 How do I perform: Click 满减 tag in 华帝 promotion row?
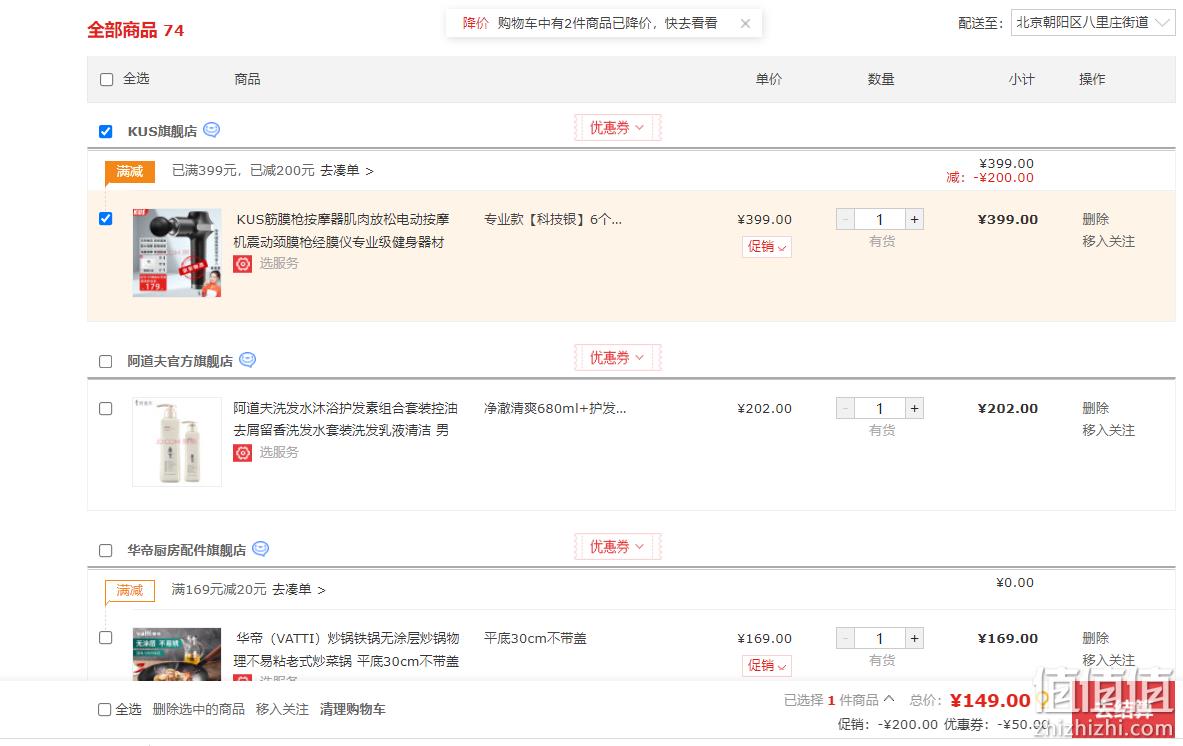[130, 590]
